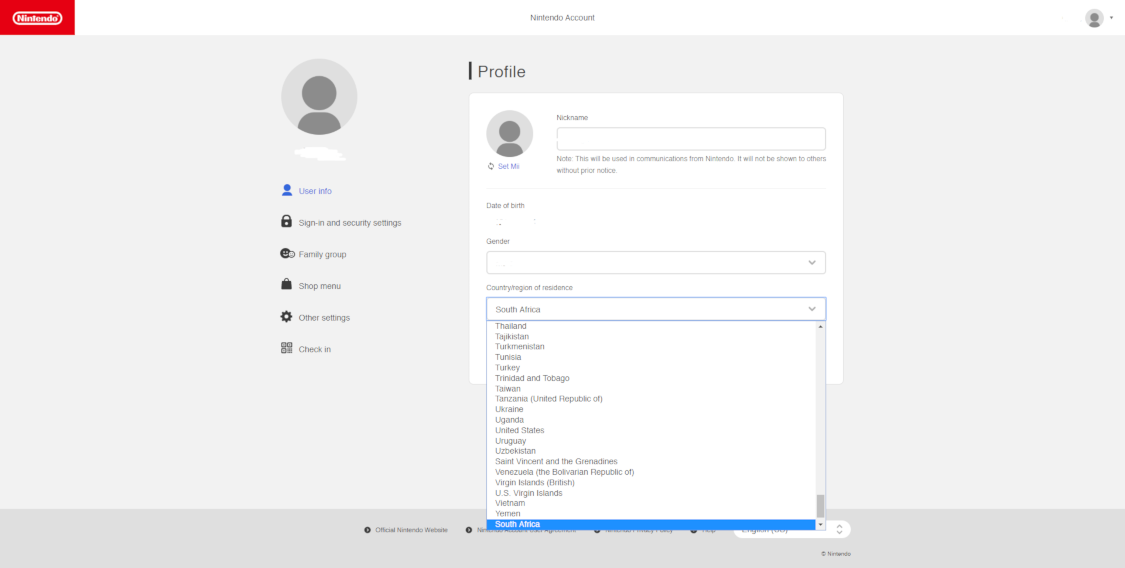The height and width of the screenshot is (568, 1125).
Task: Select Turkmenistan from the country list
Action: coord(651,346)
